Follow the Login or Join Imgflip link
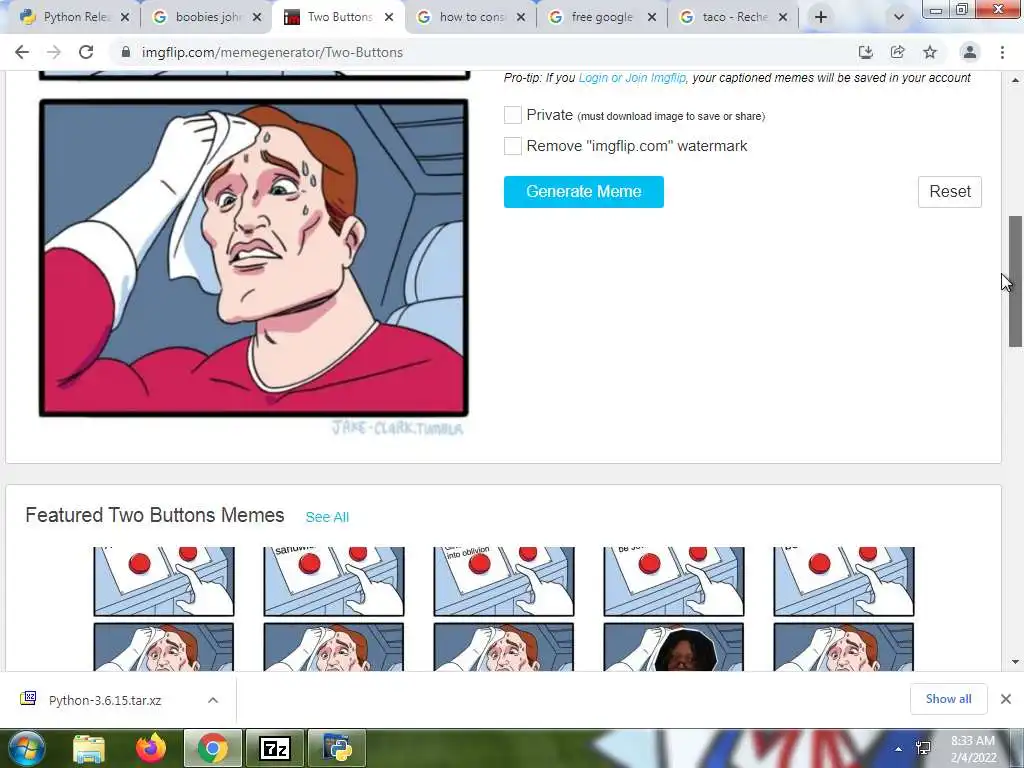The height and width of the screenshot is (768, 1024). tap(632, 78)
